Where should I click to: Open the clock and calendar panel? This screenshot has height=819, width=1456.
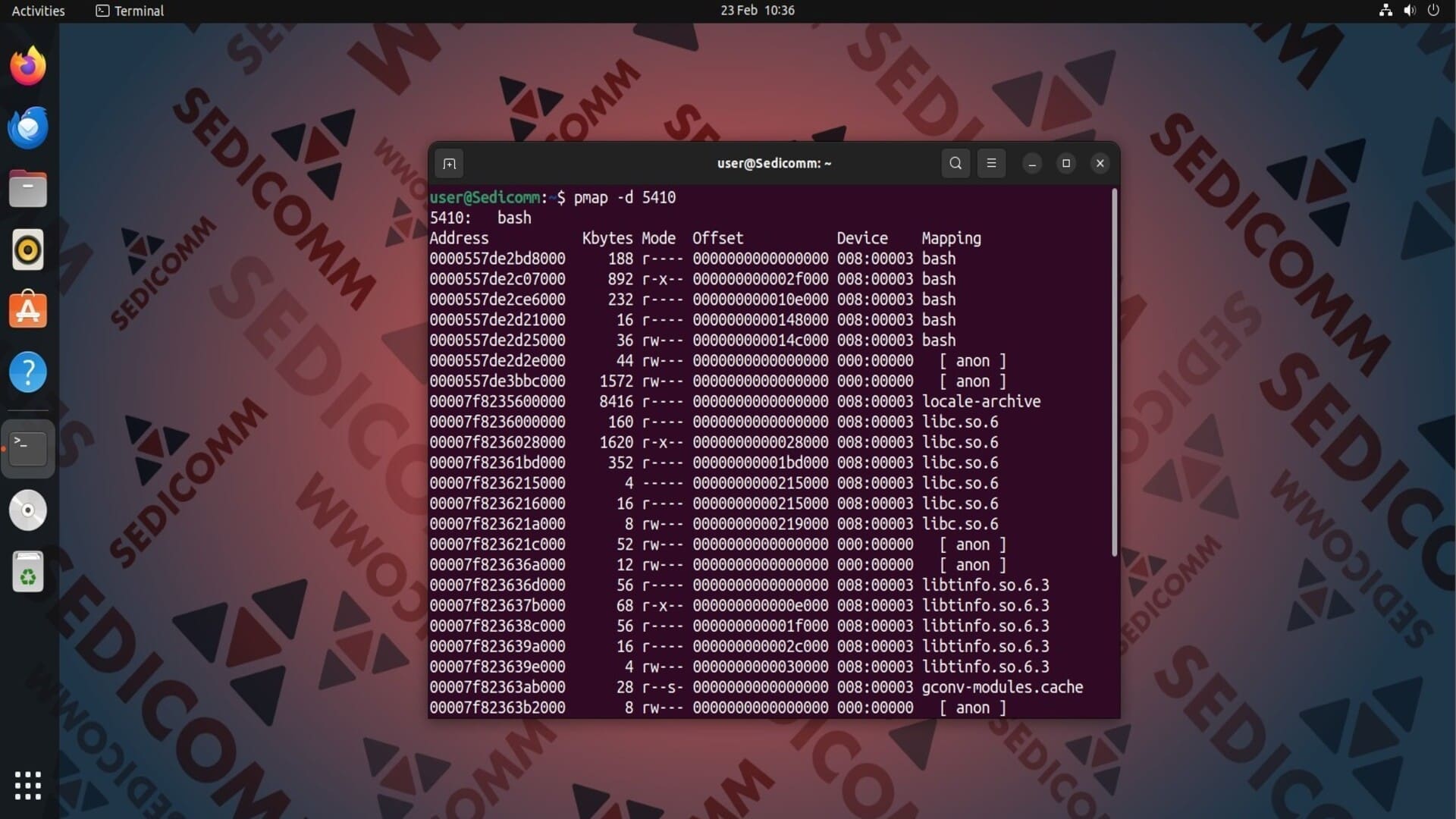pyautogui.click(x=757, y=11)
